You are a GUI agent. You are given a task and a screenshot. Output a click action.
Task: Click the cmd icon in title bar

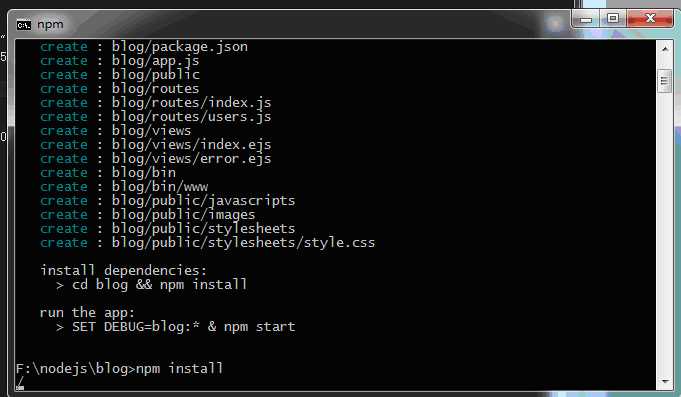coord(24,25)
